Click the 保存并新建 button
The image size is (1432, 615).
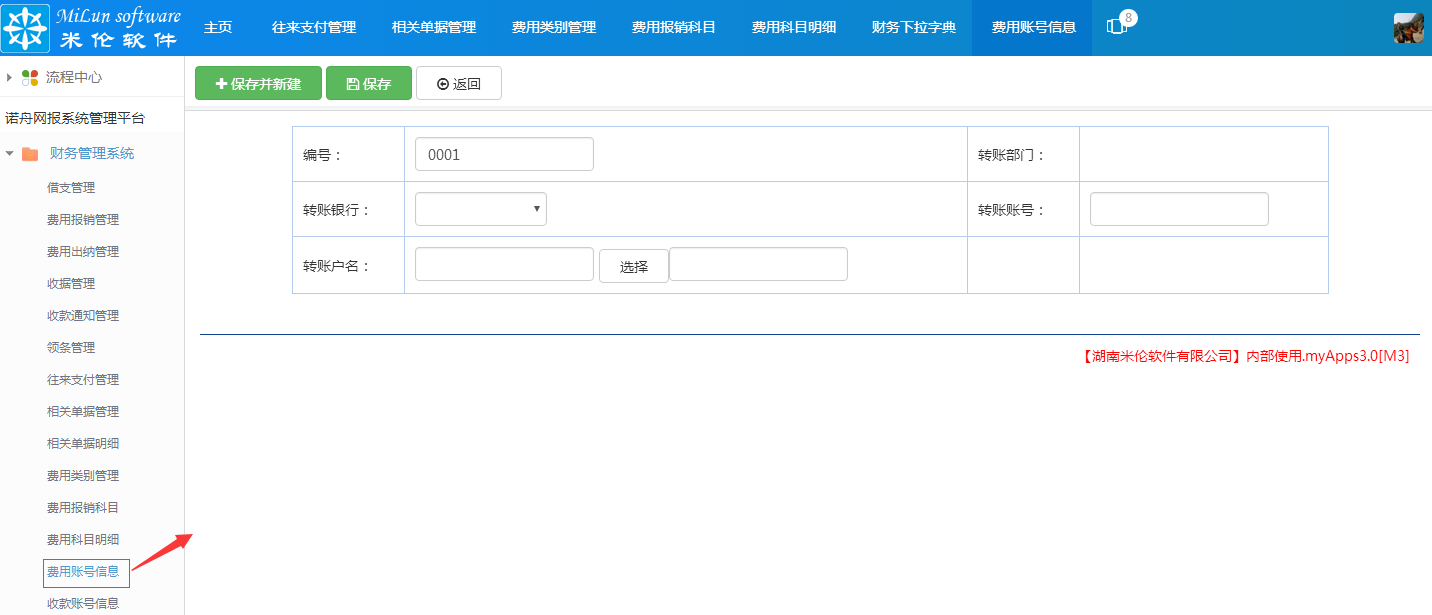point(258,84)
